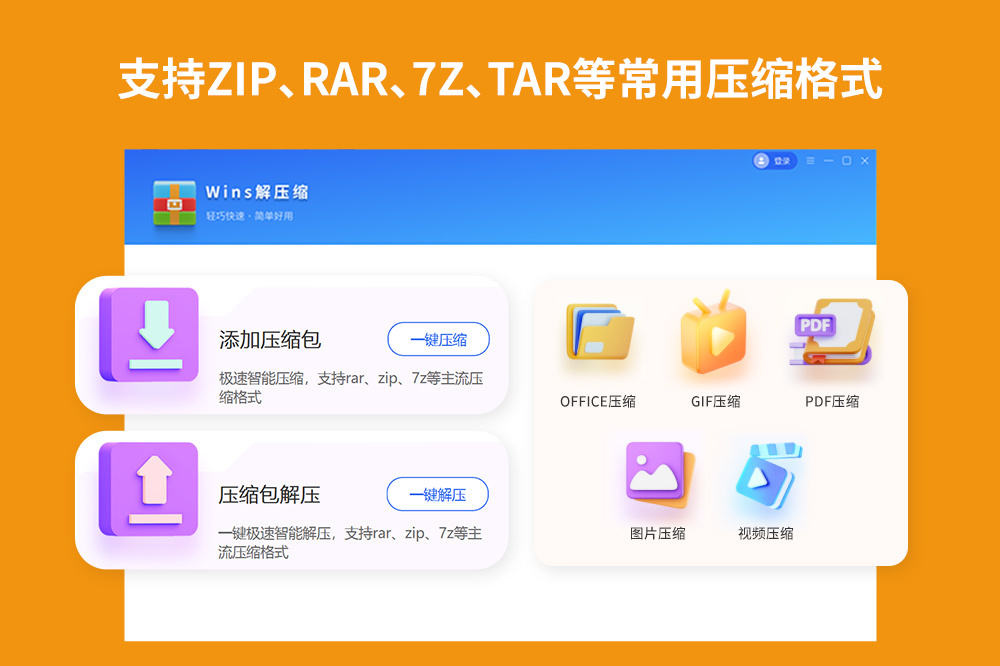Click the purple download arrow compress icon
This screenshot has height=666, width=1000.
click(x=149, y=335)
